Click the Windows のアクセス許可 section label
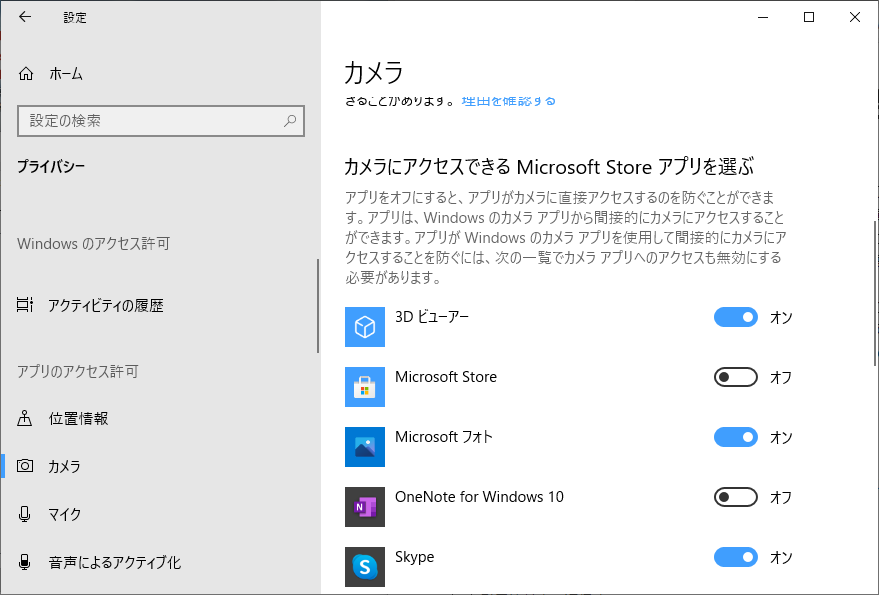The width and height of the screenshot is (879, 595). [x=94, y=243]
